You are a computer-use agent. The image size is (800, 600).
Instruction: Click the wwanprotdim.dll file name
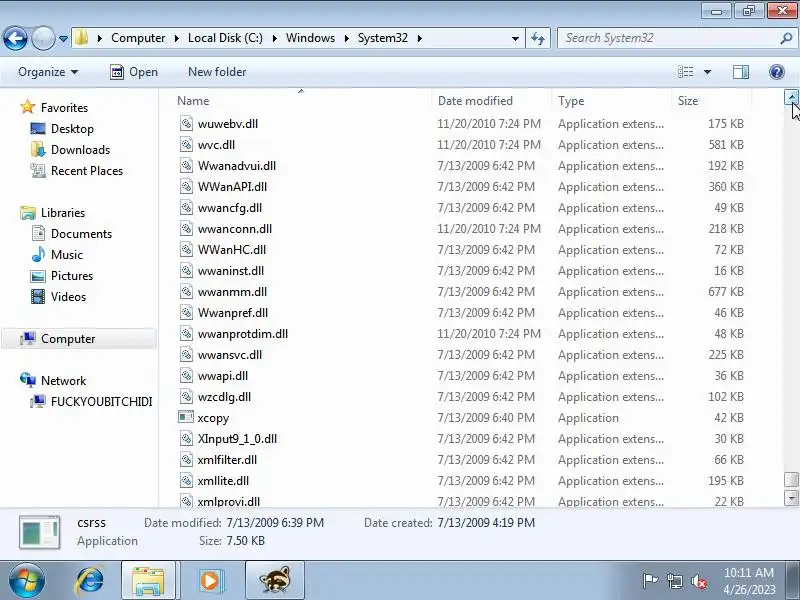243,334
